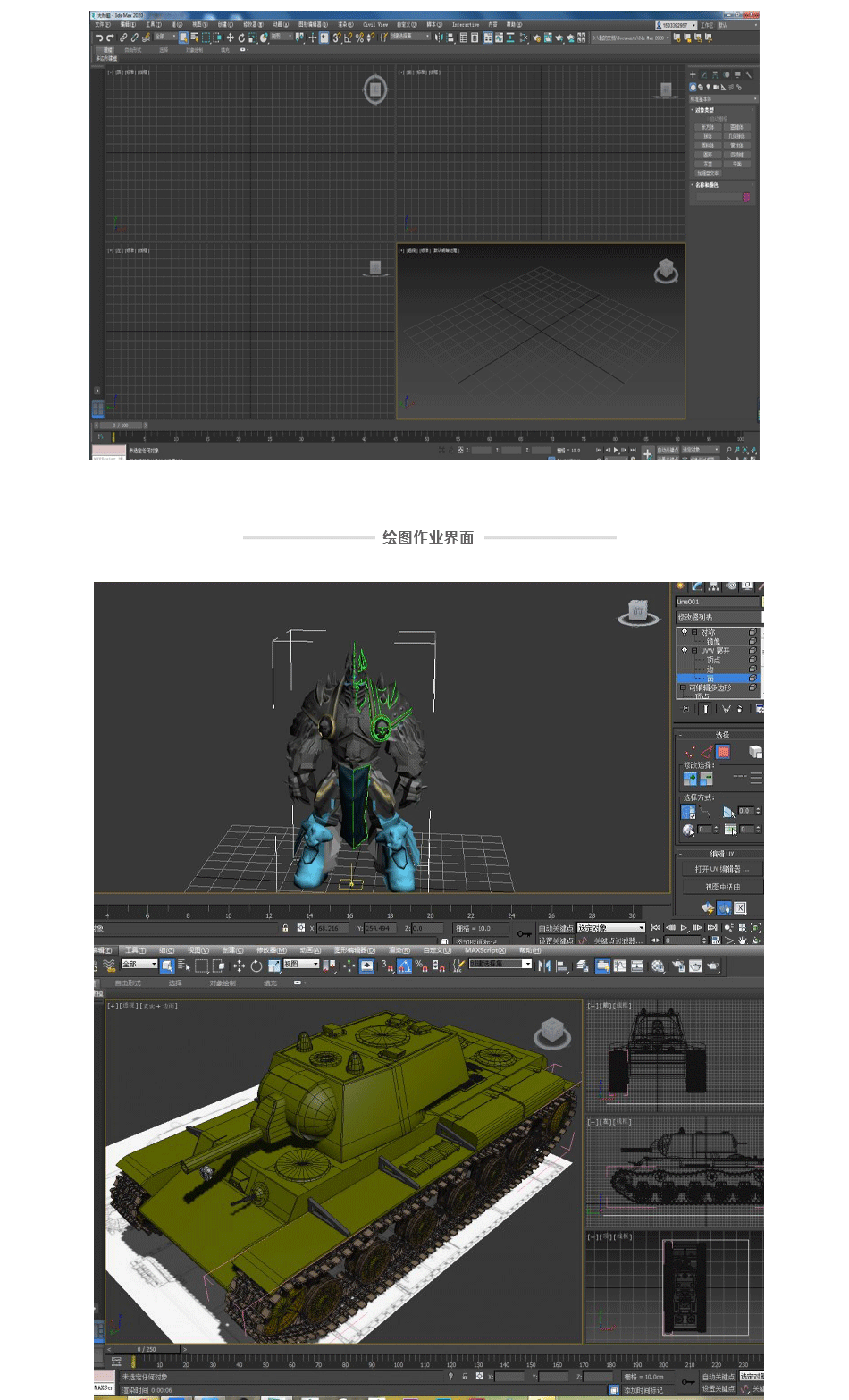The height and width of the screenshot is (1400, 849).
Task: Click the 设置关键点 button in character window
Action: 556,940
